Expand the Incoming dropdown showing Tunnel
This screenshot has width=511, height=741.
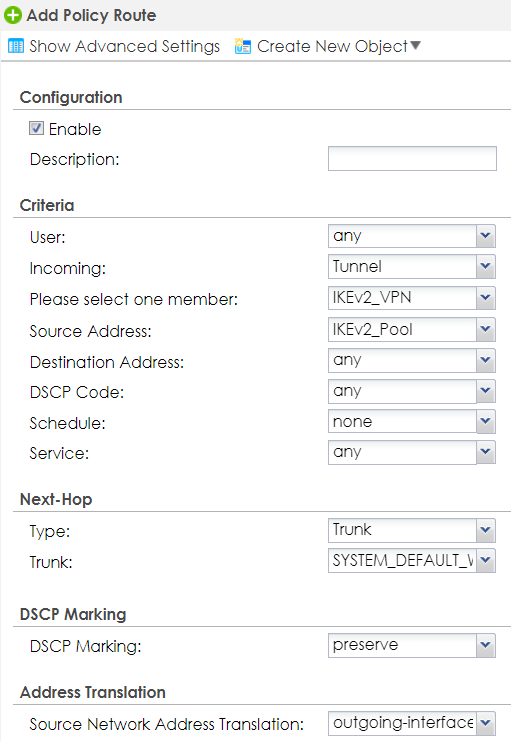(412, 267)
